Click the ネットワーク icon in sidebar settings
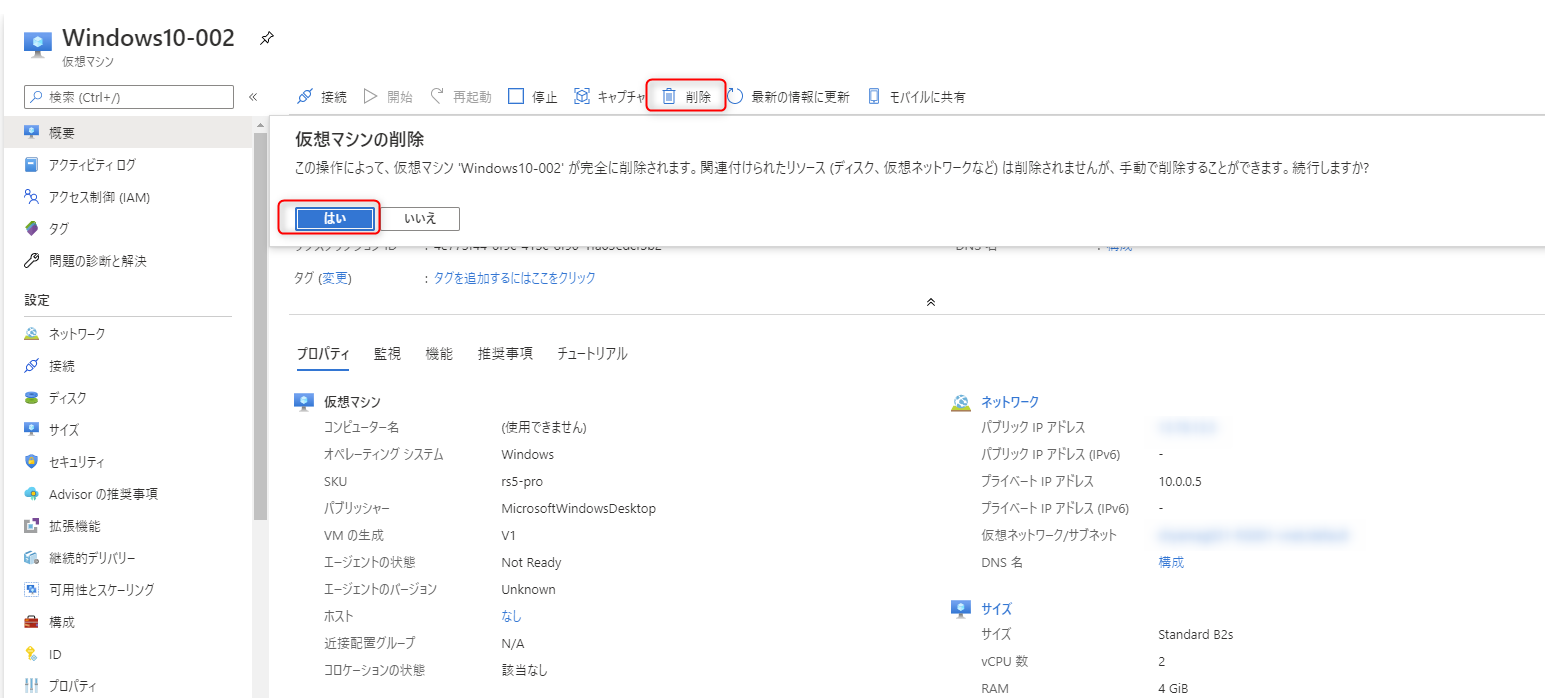 [x=31, y=334]
